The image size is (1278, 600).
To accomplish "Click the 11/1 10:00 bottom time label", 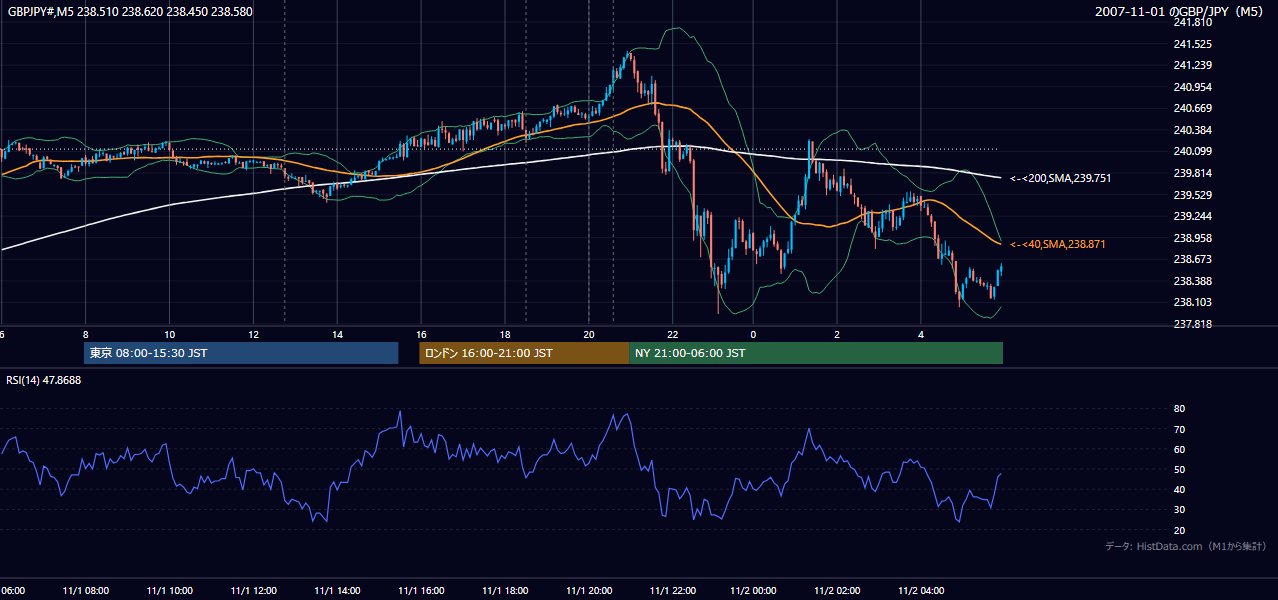I will coord(169,590).
